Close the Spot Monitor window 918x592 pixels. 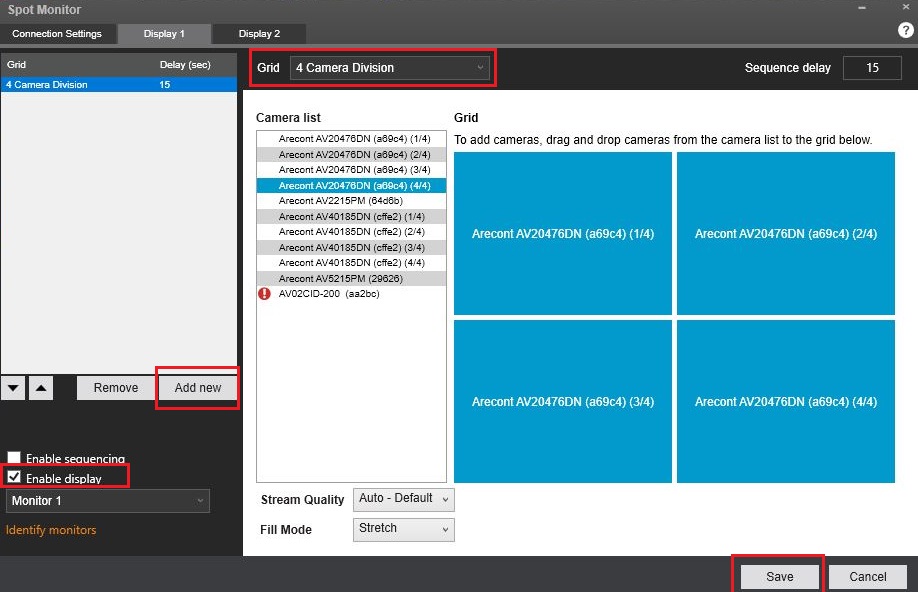pos(906,6)
